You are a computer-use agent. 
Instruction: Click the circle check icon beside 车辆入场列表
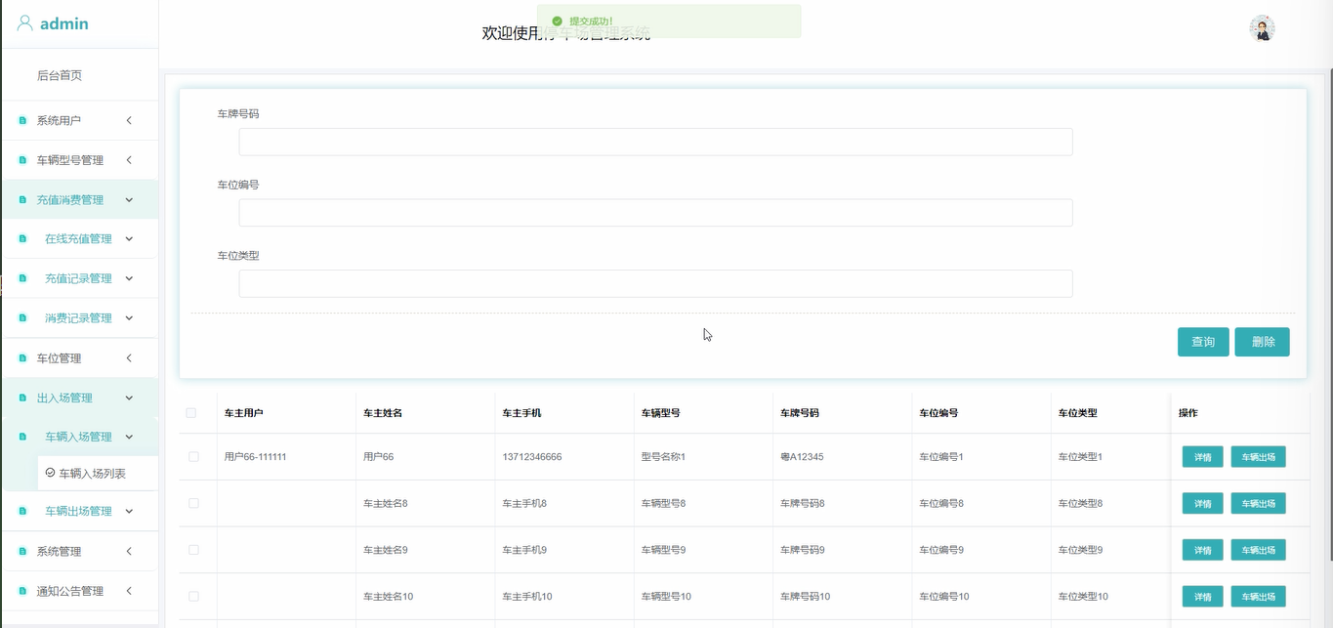(x=50, y=473)
